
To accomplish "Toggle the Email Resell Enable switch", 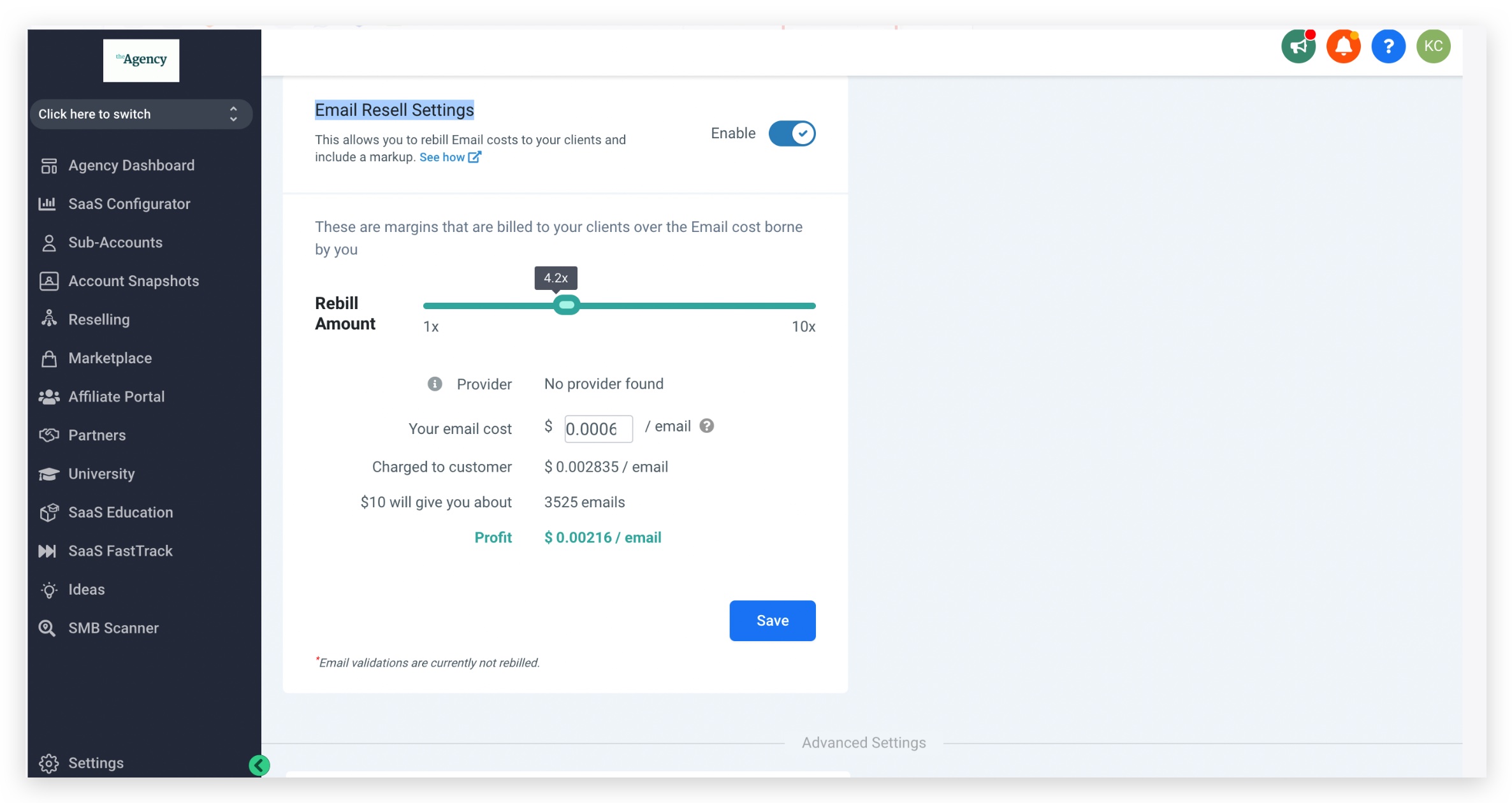I will tap(792, 134).
